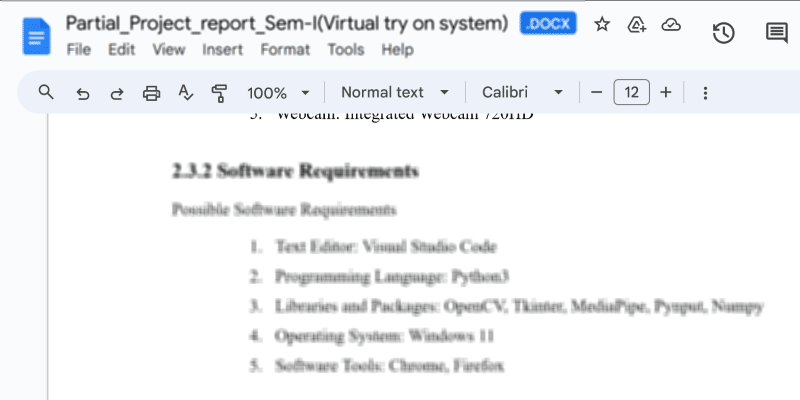Redo the last action

tap(117, 93)
